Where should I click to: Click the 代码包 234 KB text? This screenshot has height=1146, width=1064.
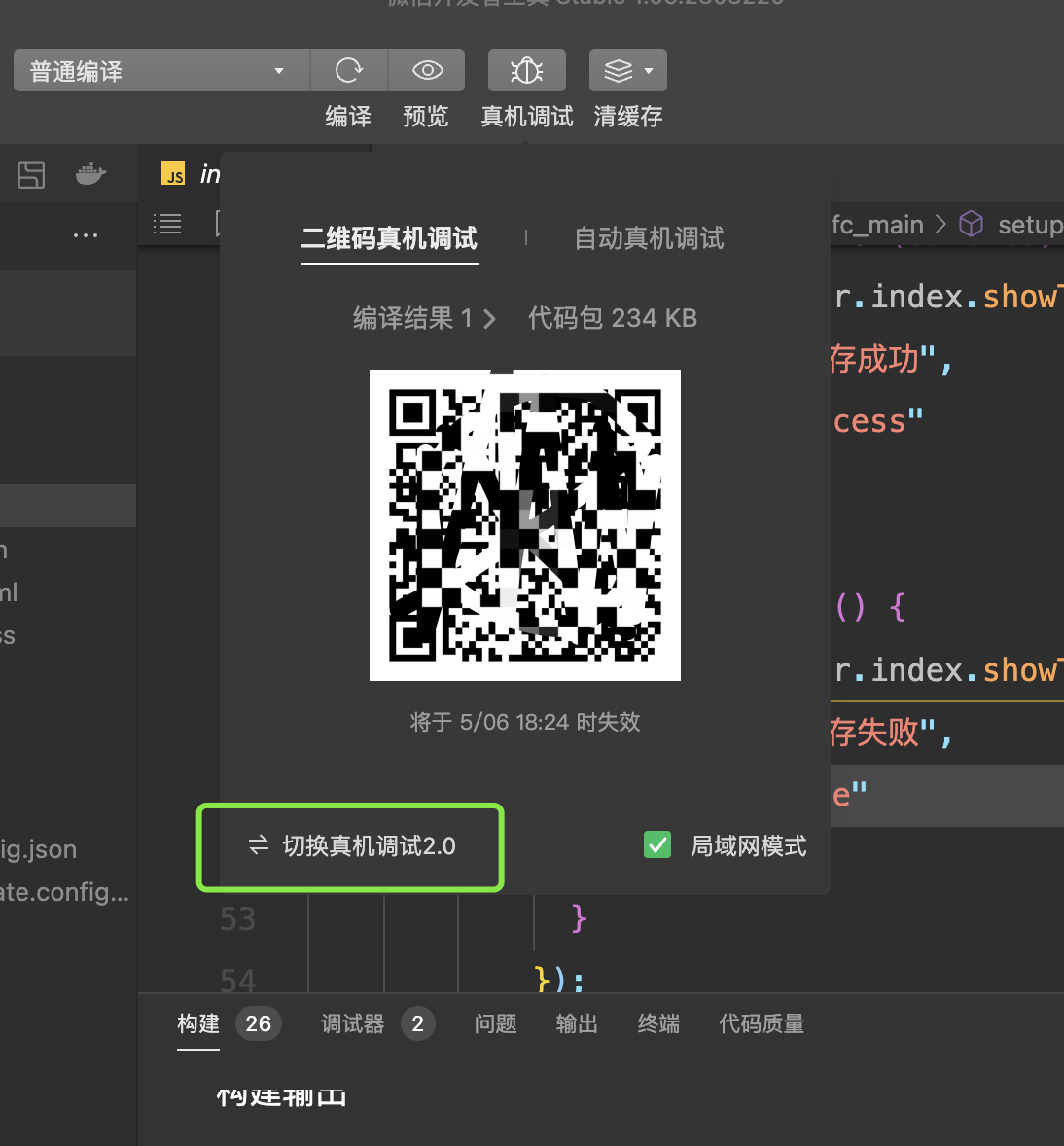[613, 318]
